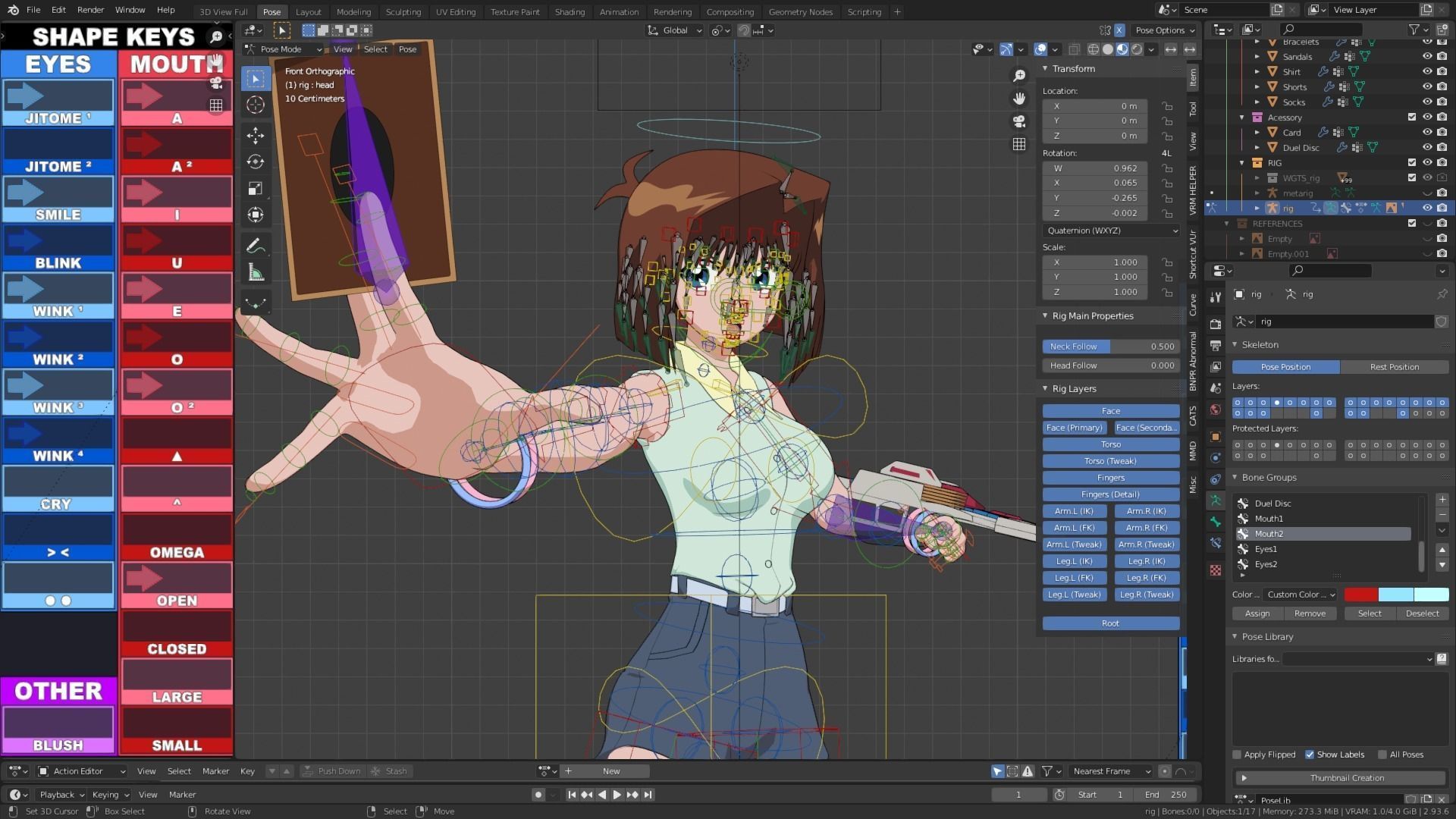This screenshot has height=819, width=1456.
Task: Select the Annotate tool
Action: pos(256,246)
